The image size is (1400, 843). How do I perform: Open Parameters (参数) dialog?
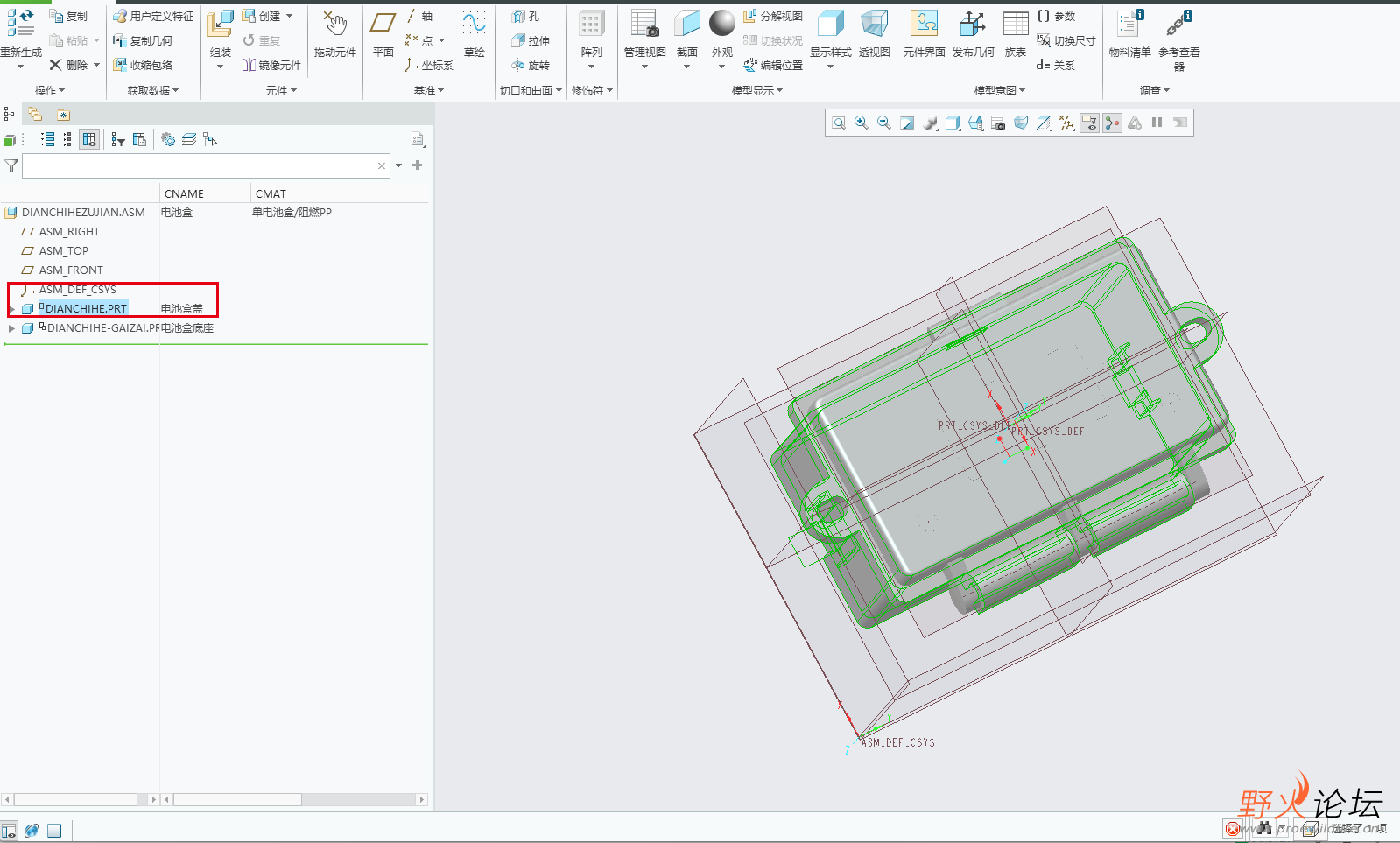[x=1056, y=16]
